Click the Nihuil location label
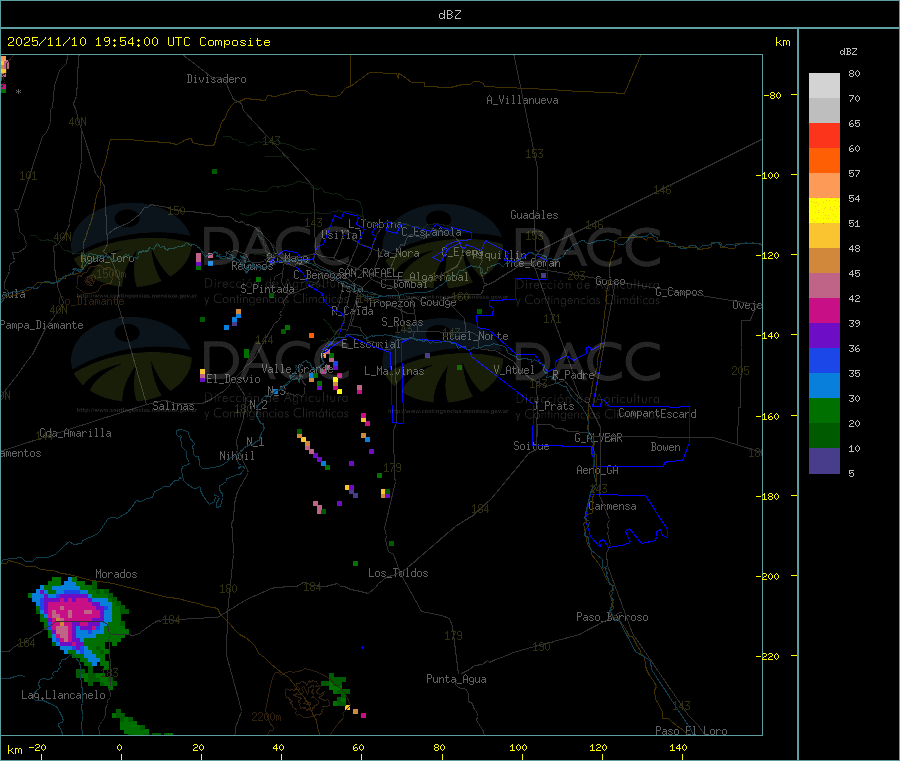 coord(236,456)
